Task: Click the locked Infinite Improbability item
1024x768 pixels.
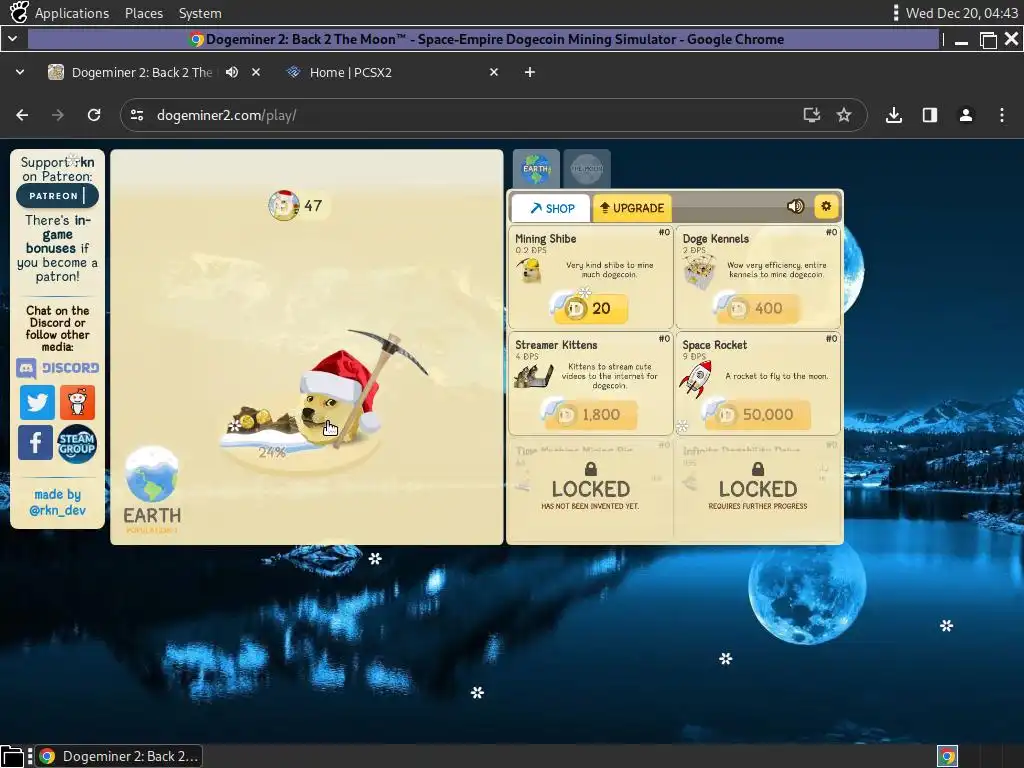Action: coord(758,488)
